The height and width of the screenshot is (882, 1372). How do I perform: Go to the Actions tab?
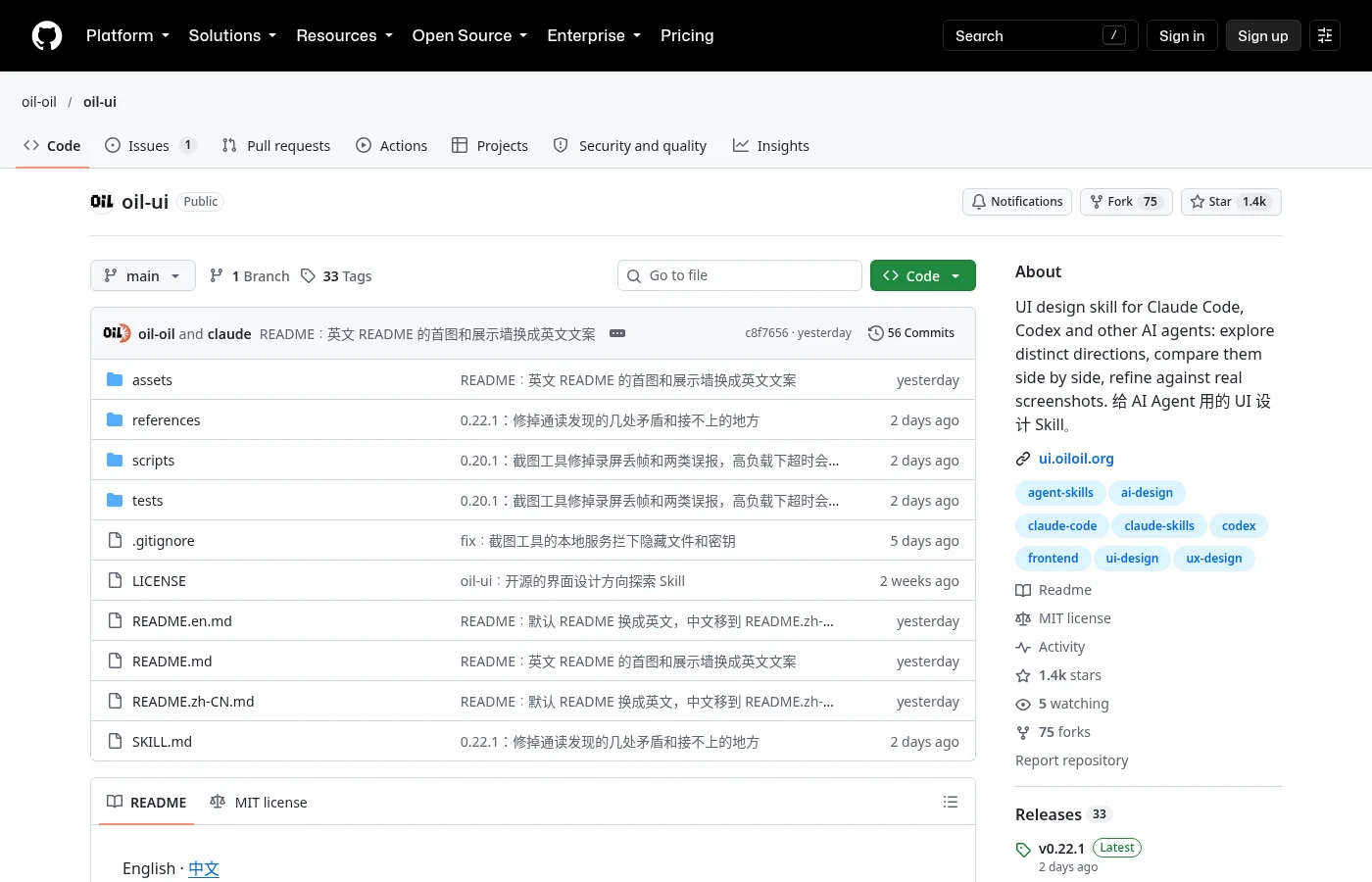[x=391, y=145]
